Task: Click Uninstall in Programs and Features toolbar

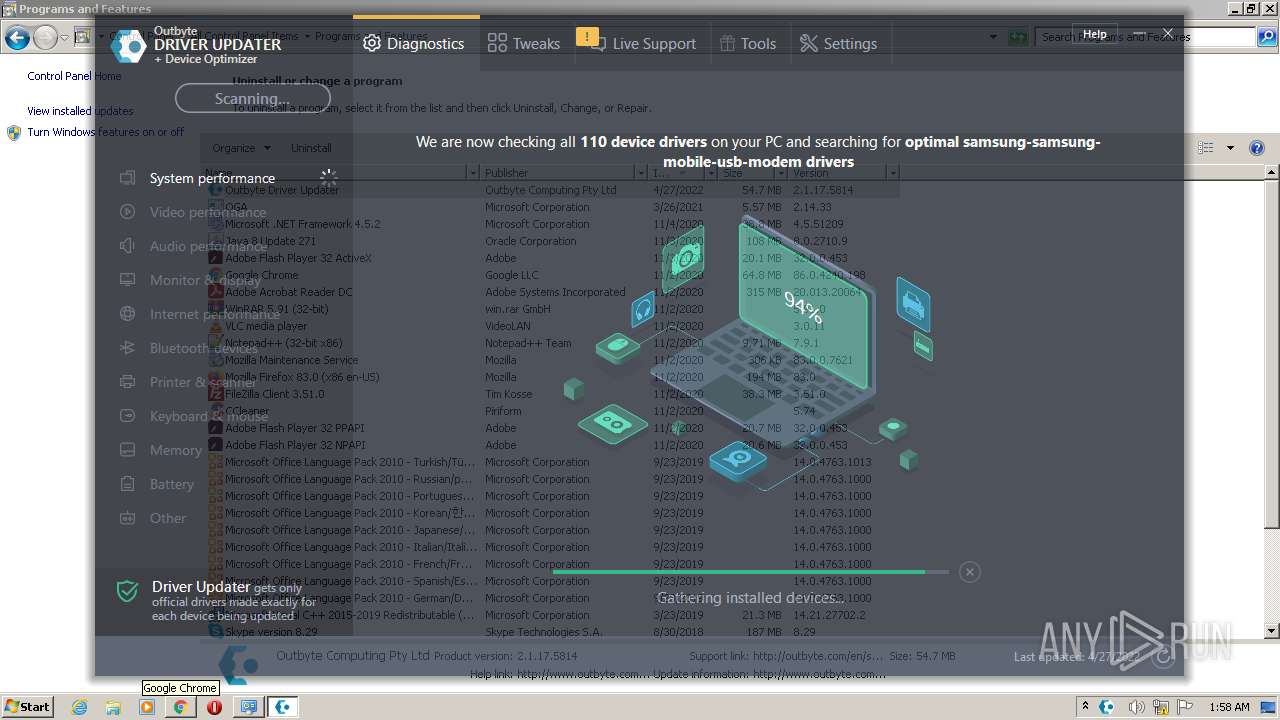Action: click(x=311, y=148)
